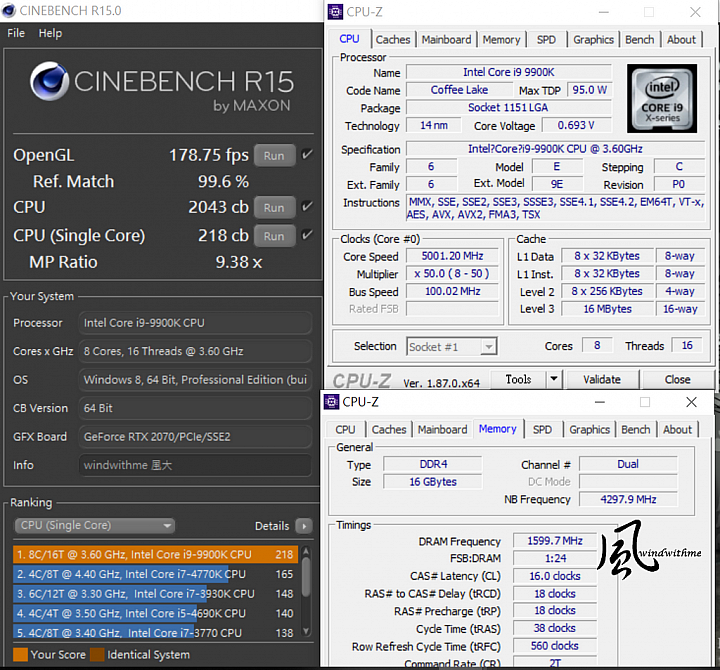Click the NB Frequency value 4297.9 MHz
This screenshot has width=720, height=670.
point(628,499)
